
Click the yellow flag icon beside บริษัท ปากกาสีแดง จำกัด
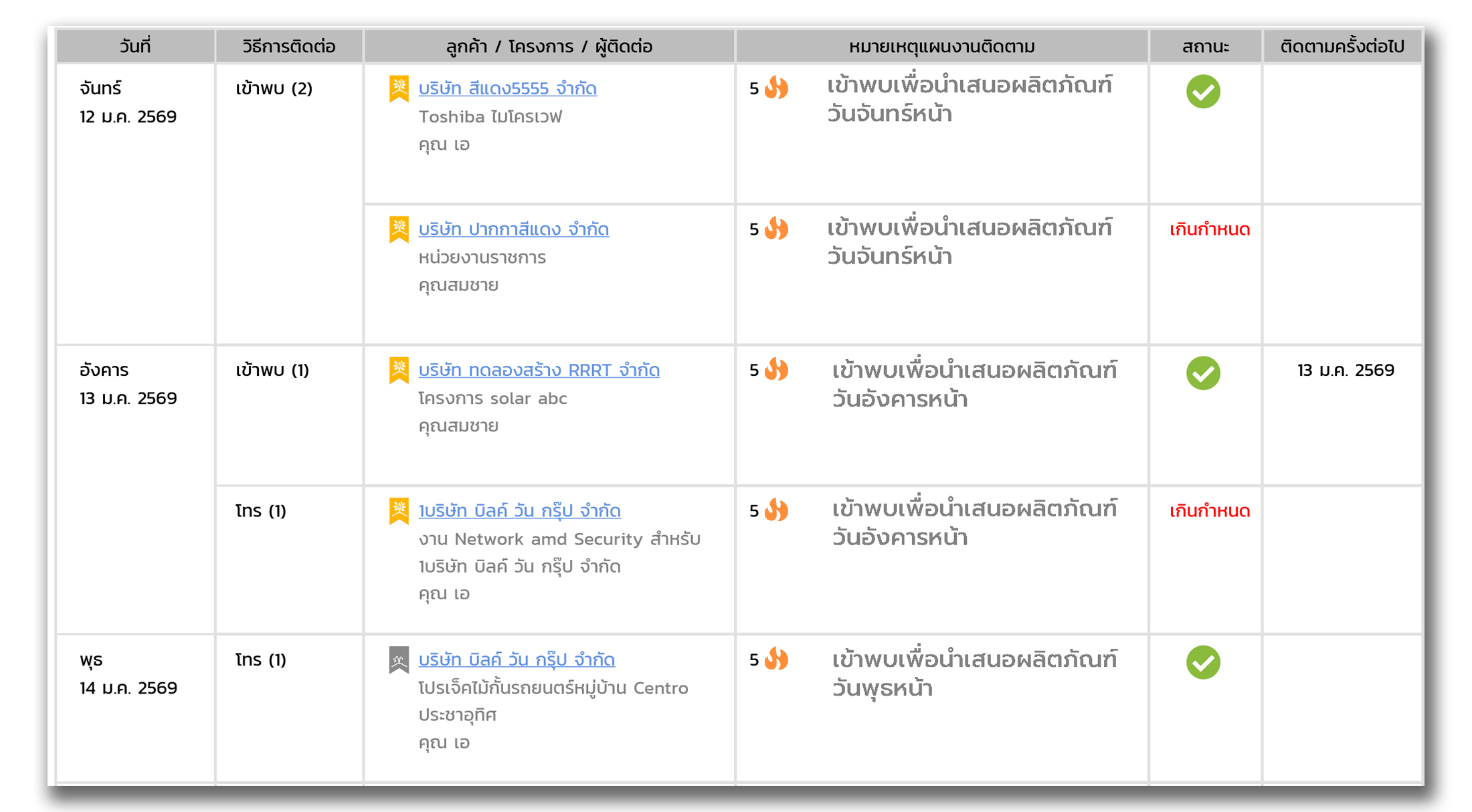click(399, 229)
